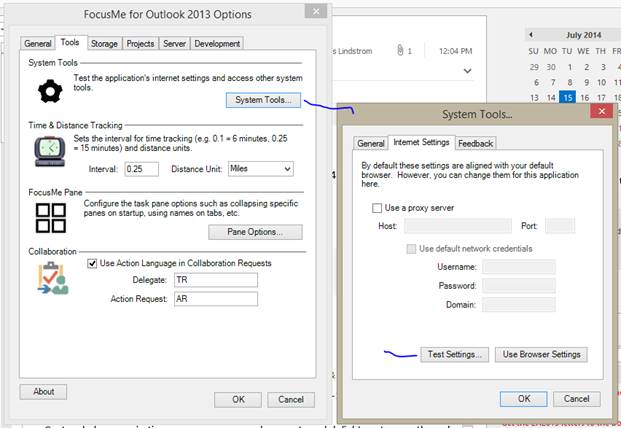Click the System Tools gear icon

coord(50,91)
